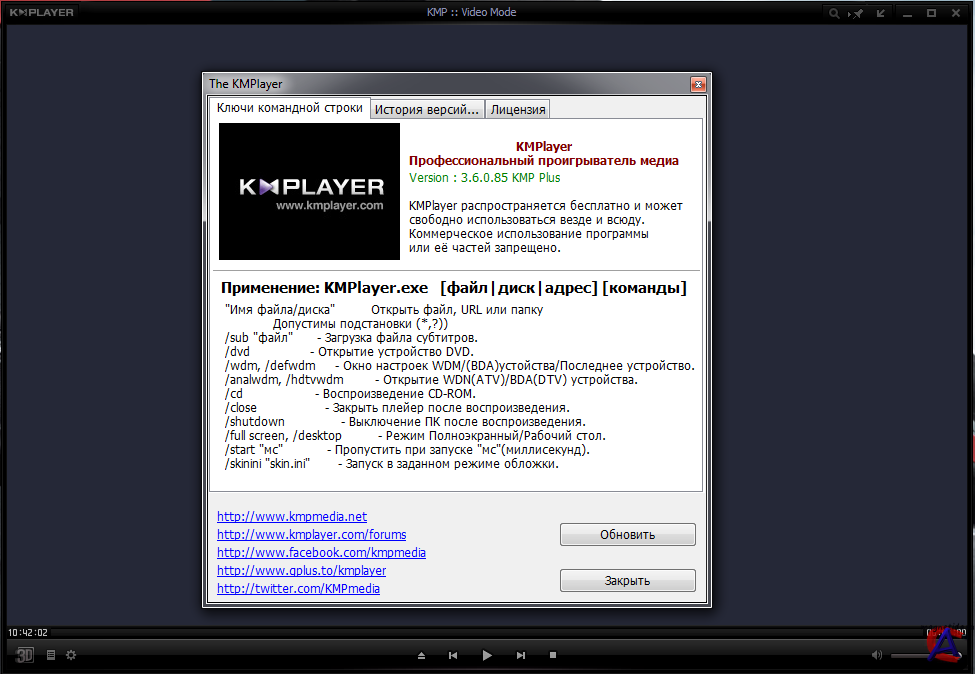Image resolution: width=975 pixels, height=674 pixels.
Task: Click the KMP :: Video Mode title
Action: [x=471, y=12]
